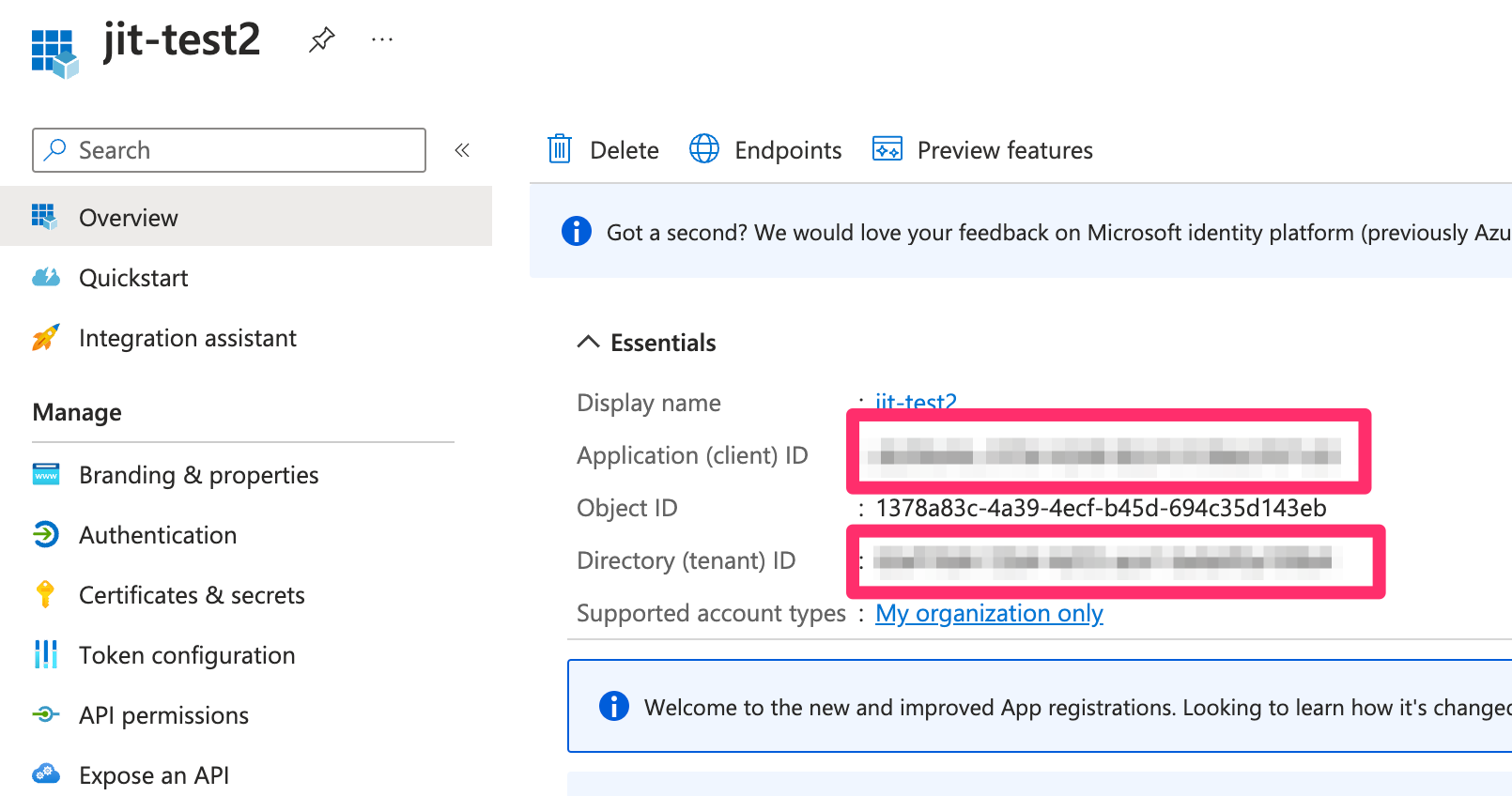Click the Welcome to App registrations message

click(1077, 707)
